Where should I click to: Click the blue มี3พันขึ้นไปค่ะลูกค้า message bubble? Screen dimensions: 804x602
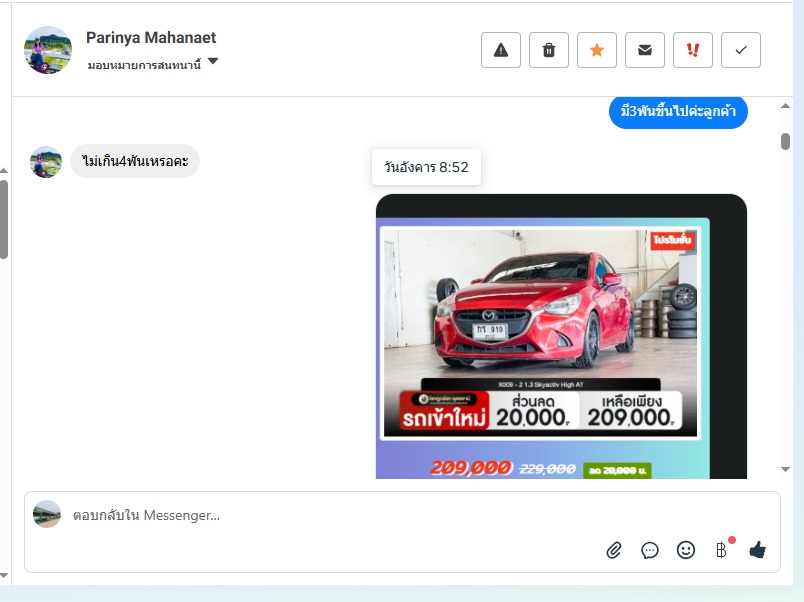click(678, 111)
